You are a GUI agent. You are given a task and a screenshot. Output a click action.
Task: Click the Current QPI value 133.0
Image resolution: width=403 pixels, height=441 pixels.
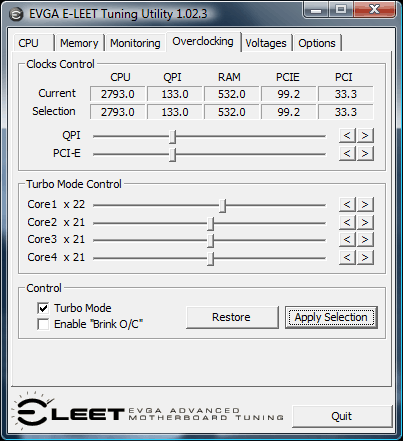pyautogui.click(x=175, y=94)
